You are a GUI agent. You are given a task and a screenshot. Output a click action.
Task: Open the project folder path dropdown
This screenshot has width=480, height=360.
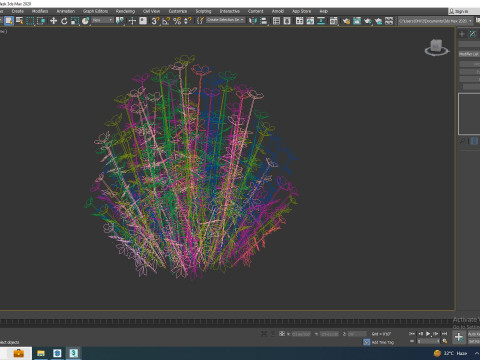436,21
